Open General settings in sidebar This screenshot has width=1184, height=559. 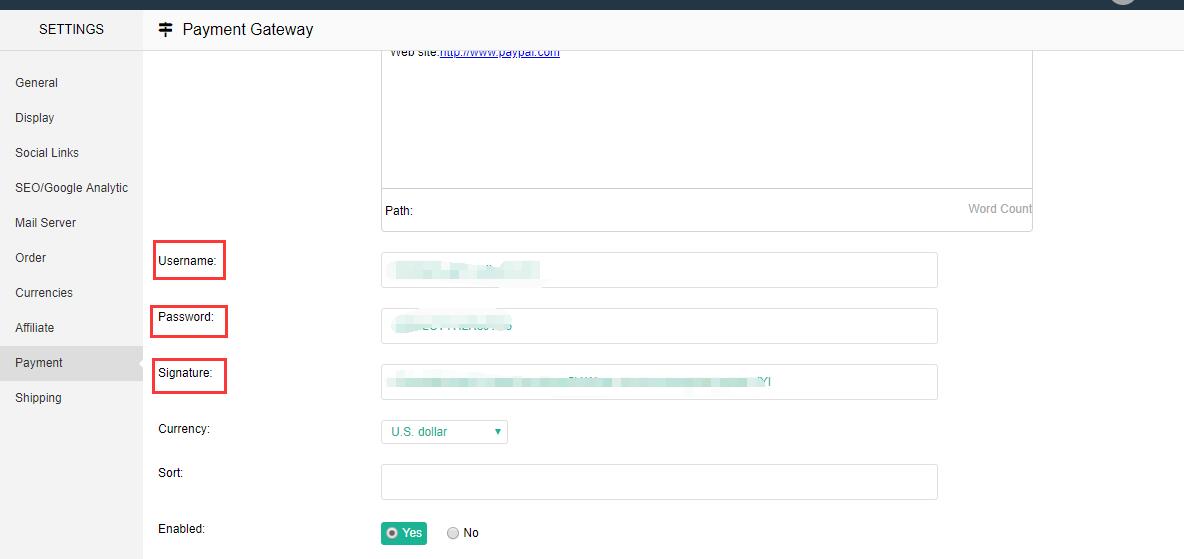coord(37,83)
